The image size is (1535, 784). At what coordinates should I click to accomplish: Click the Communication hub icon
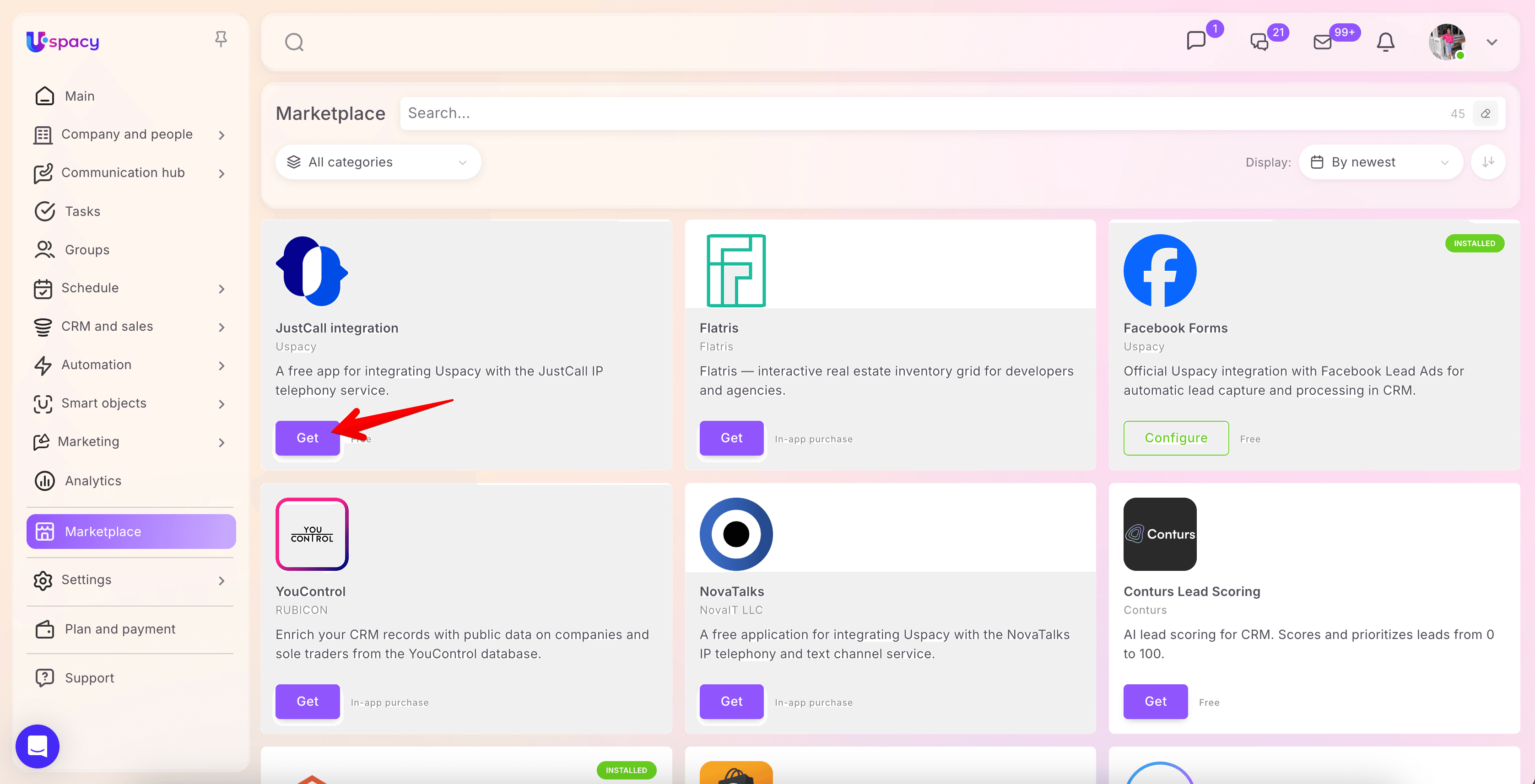tap(43, 173)
